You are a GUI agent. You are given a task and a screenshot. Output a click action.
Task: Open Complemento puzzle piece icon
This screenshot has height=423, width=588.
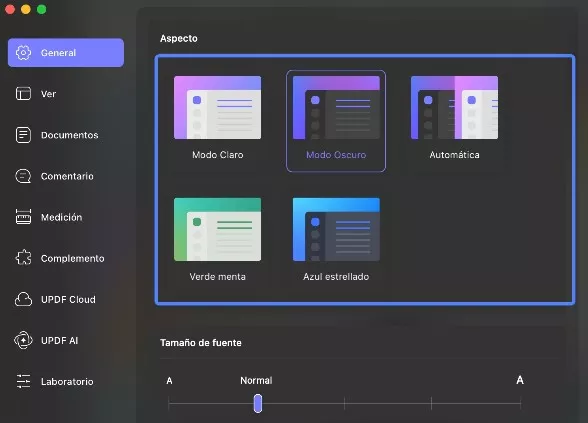pyautogui.click(x=23, y=258)
